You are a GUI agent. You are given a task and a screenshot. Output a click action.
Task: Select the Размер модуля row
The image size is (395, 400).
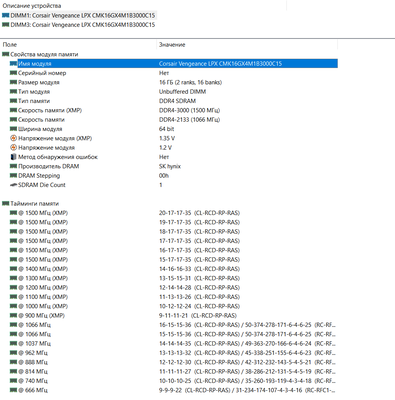coord(173,82)
